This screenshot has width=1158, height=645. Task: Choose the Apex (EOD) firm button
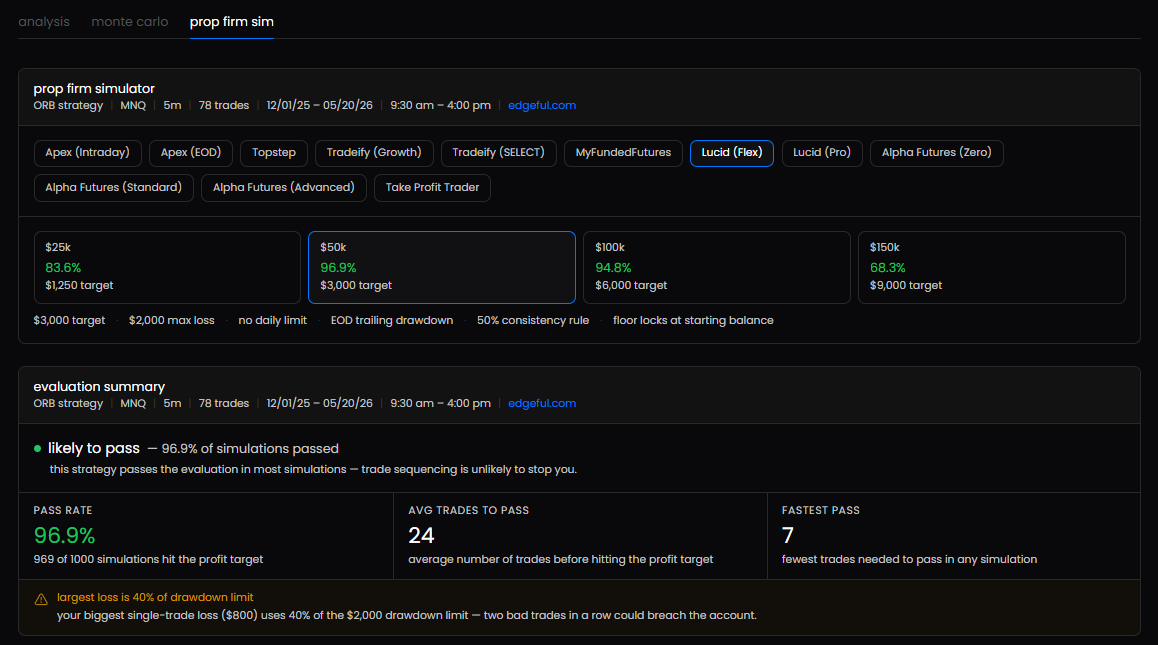191,153
